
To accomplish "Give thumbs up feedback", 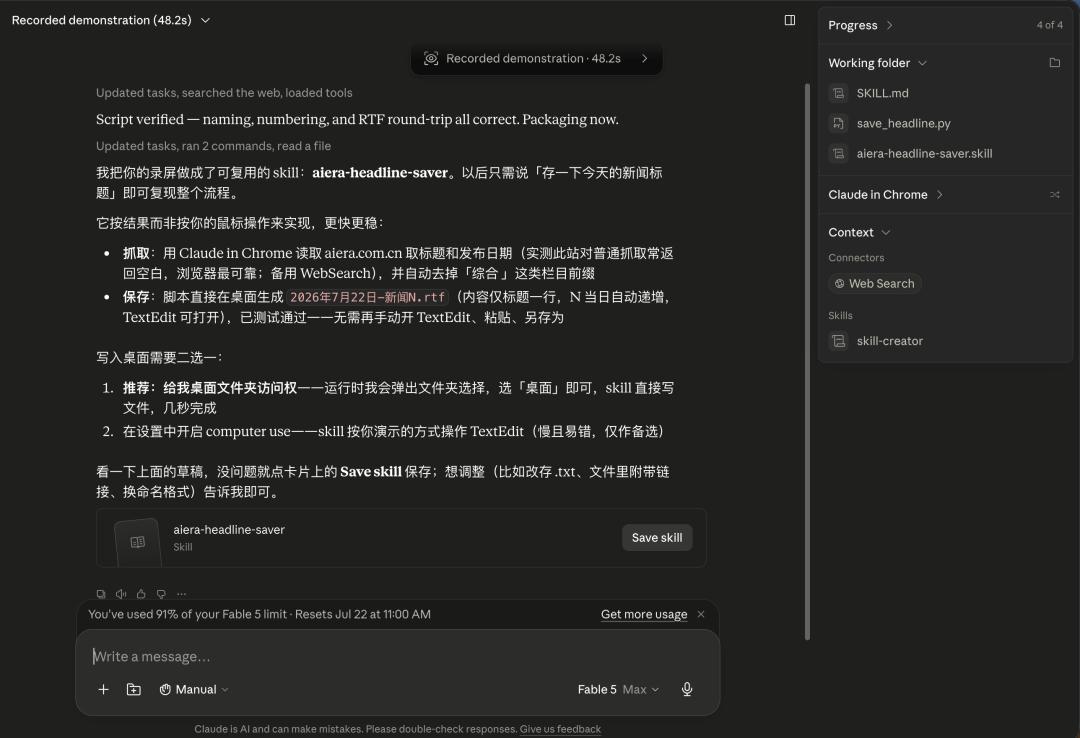I will click(x=141, y=594).
